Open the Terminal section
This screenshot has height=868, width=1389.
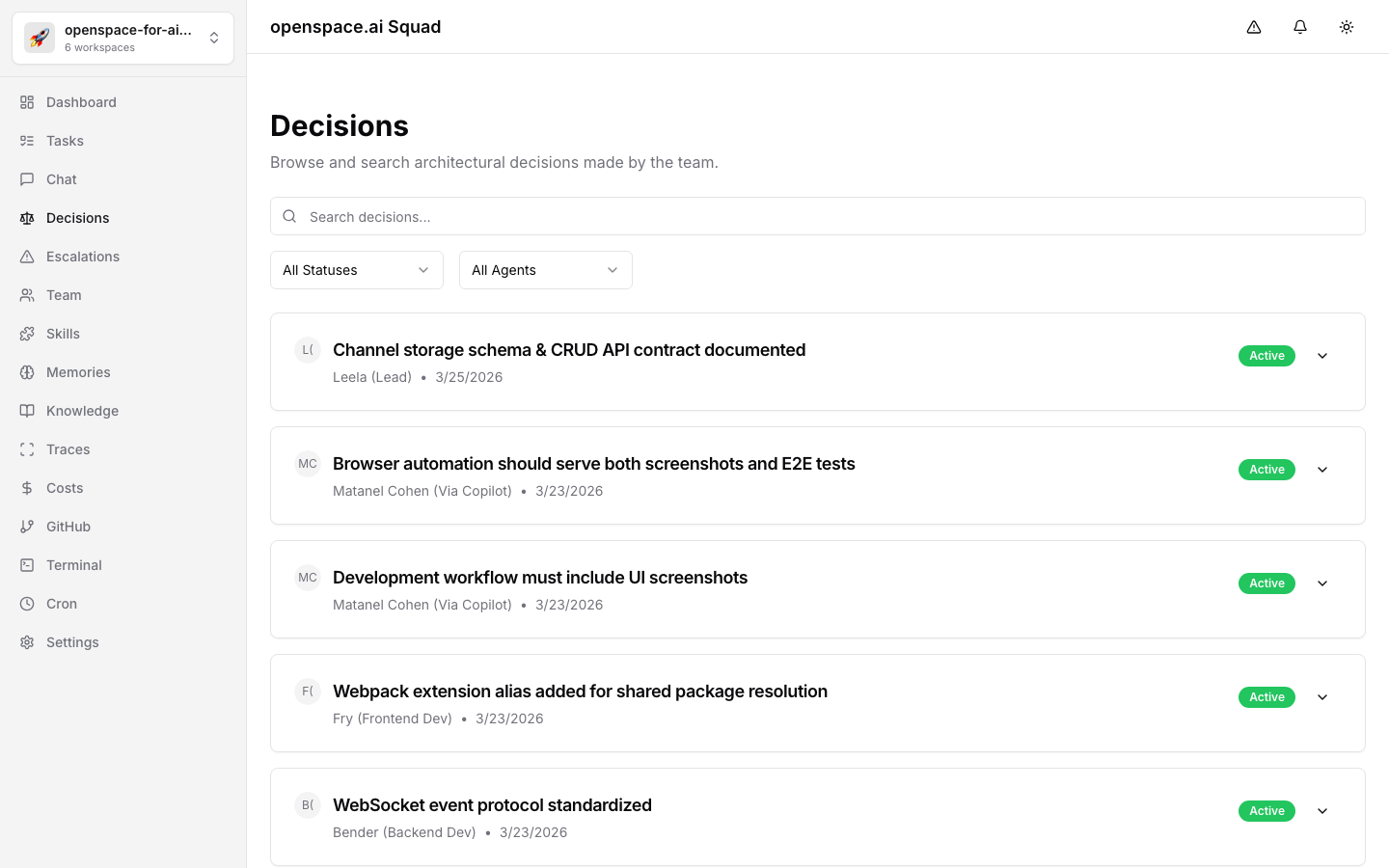73,565
